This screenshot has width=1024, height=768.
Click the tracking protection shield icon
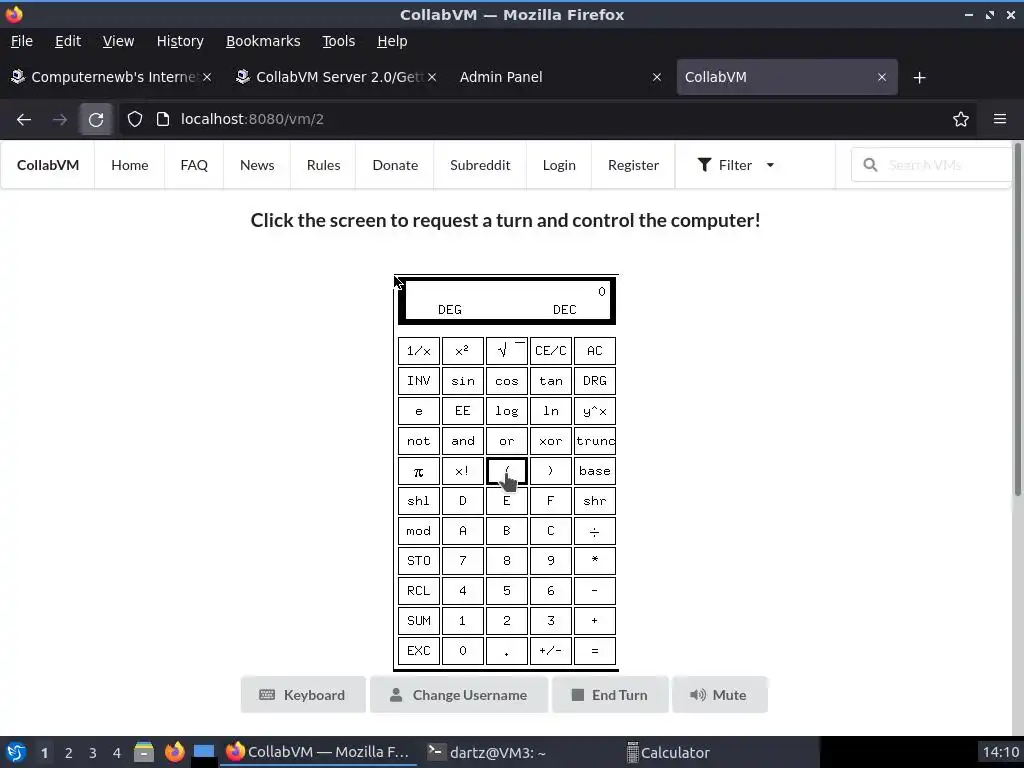click(x=135, y=119)
